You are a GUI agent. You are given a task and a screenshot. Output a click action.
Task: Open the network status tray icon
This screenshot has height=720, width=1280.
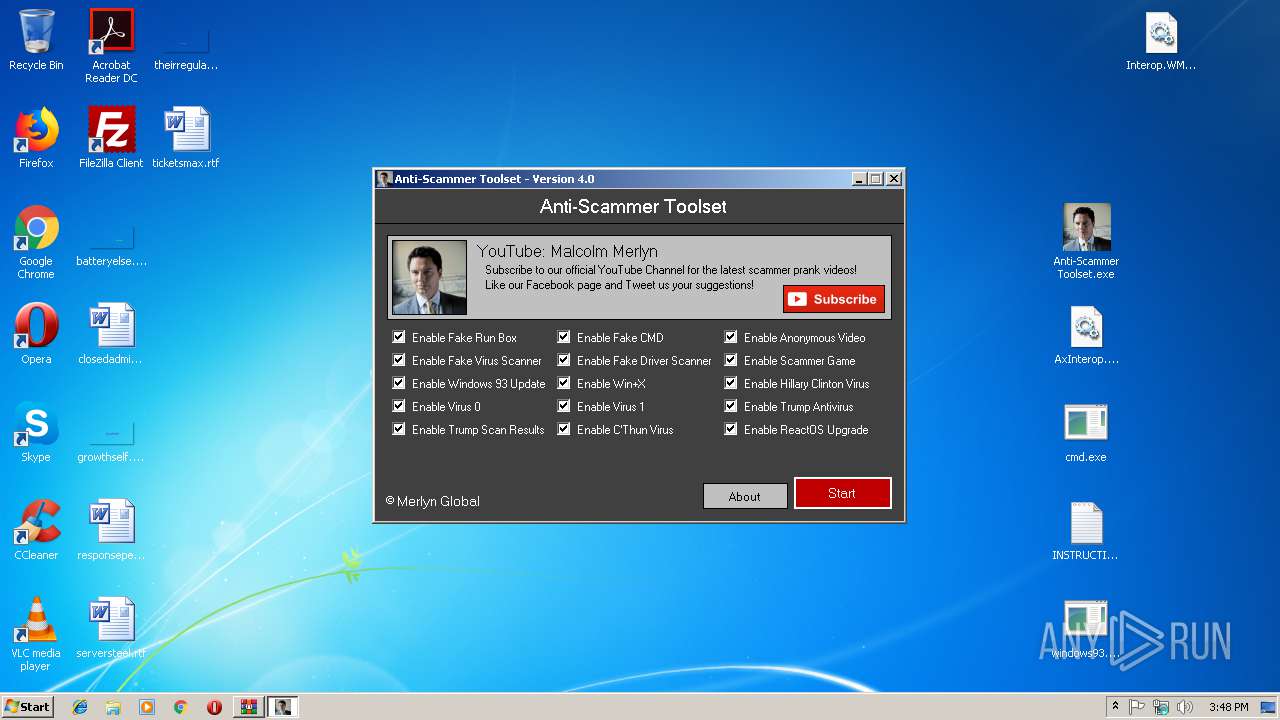(1161, 707)
